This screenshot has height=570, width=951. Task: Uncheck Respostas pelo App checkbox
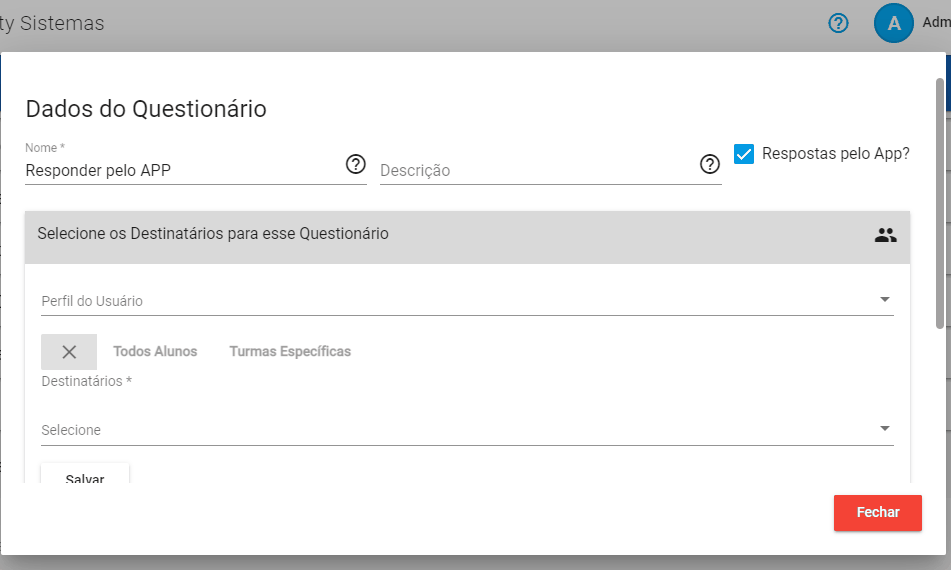click(744, 154)
